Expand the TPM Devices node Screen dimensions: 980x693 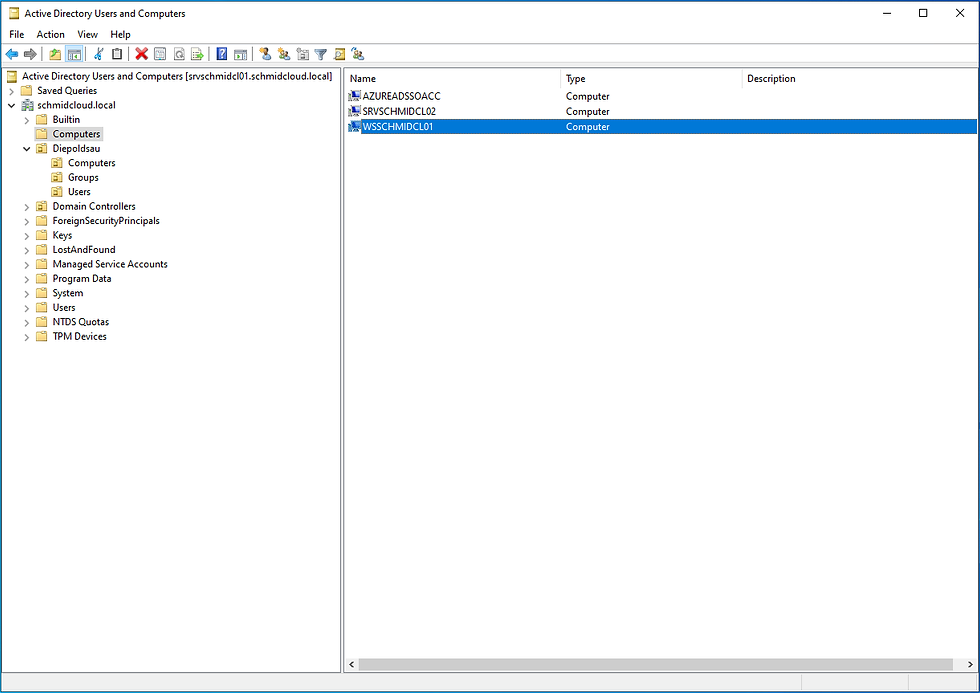pyautogui.click(x=26, y=337)
